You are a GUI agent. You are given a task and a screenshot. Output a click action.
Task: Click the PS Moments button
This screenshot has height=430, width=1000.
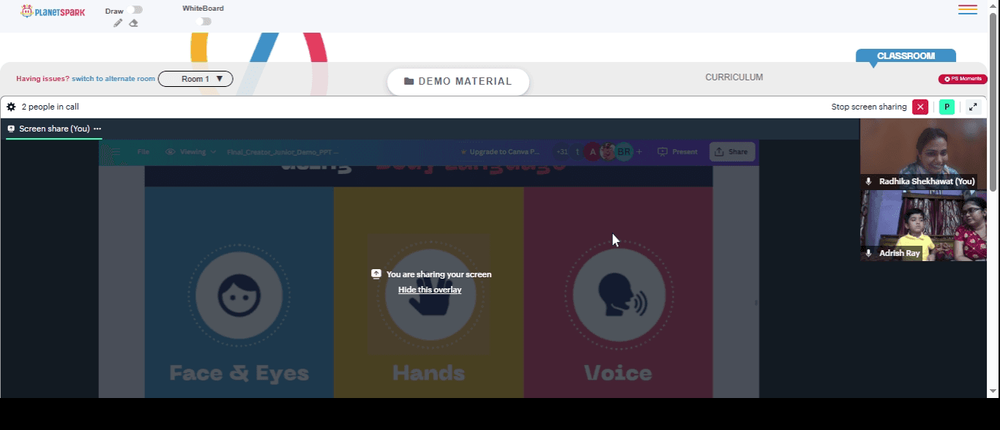(962, 79)
